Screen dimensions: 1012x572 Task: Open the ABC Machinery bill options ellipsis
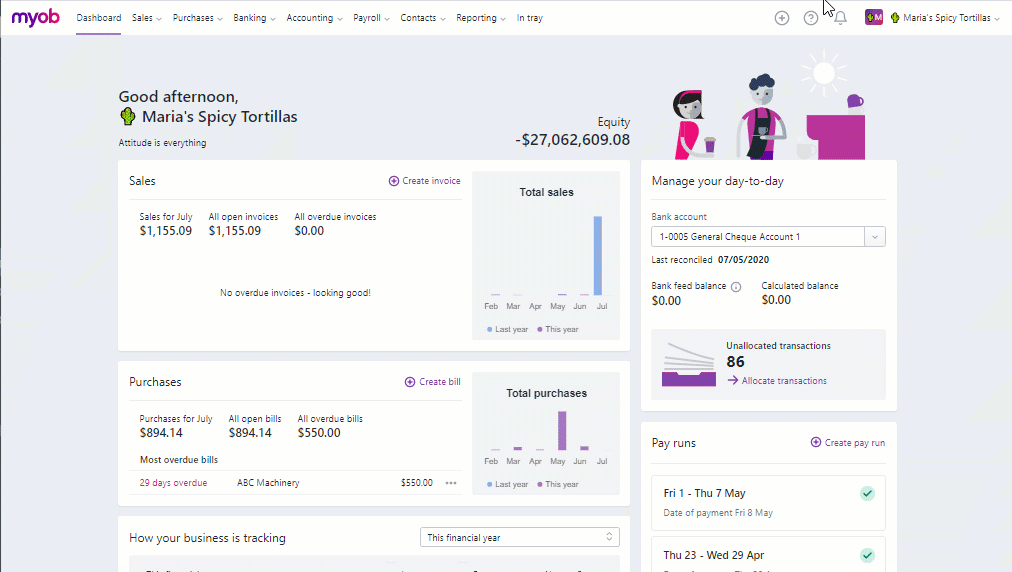(451, 483)
